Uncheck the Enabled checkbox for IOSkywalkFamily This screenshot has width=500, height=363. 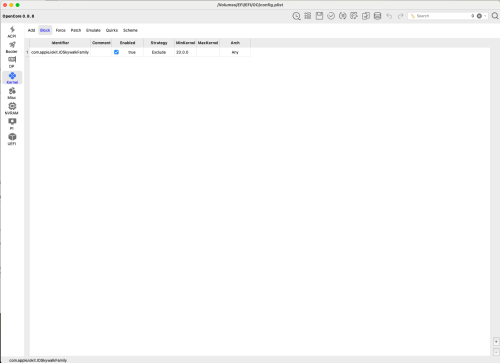click(x=116, y=52)
